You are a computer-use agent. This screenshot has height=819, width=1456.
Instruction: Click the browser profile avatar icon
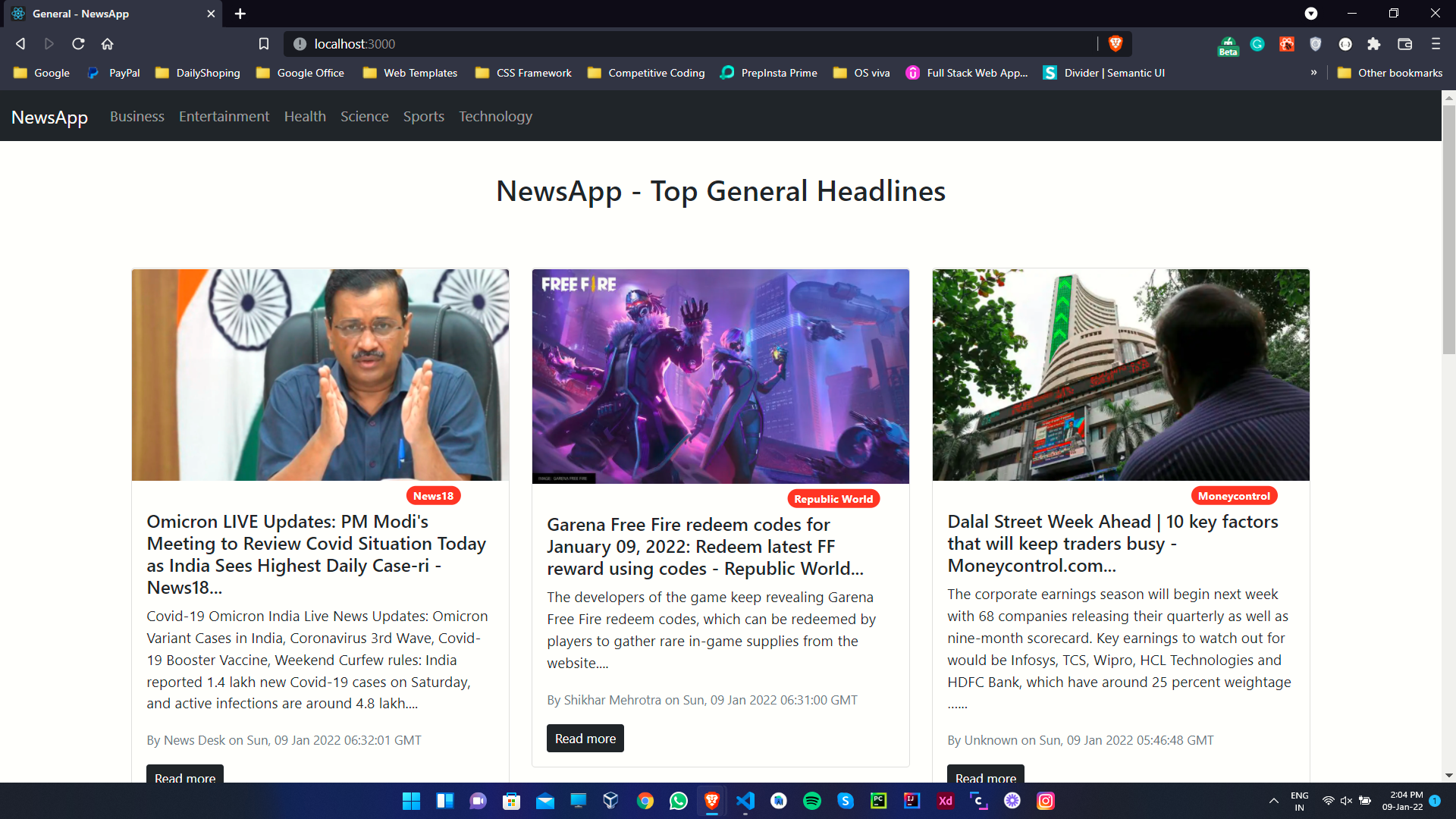tap(1346, 44)
